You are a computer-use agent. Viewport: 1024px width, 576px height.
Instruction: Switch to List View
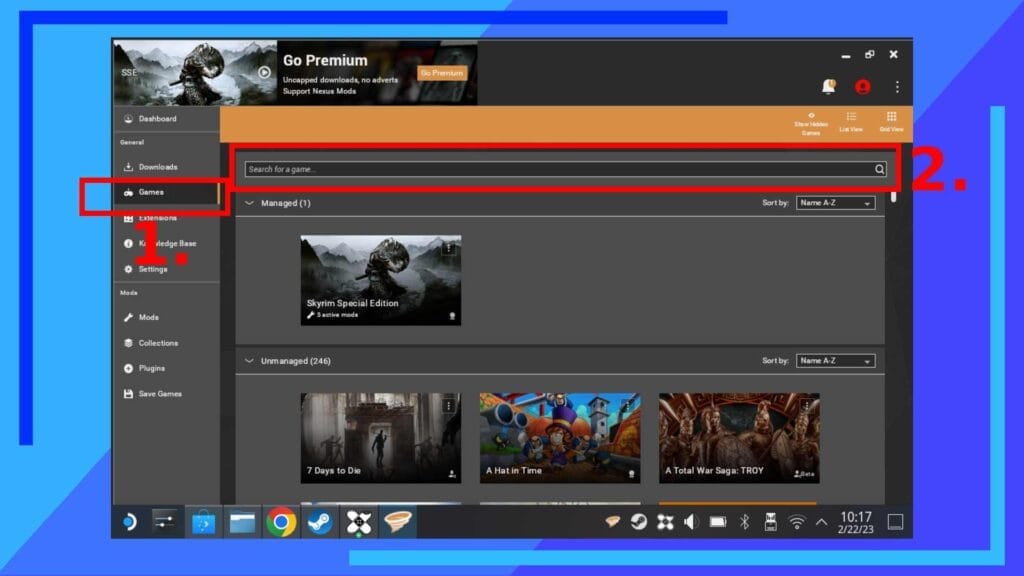[851, 121]
